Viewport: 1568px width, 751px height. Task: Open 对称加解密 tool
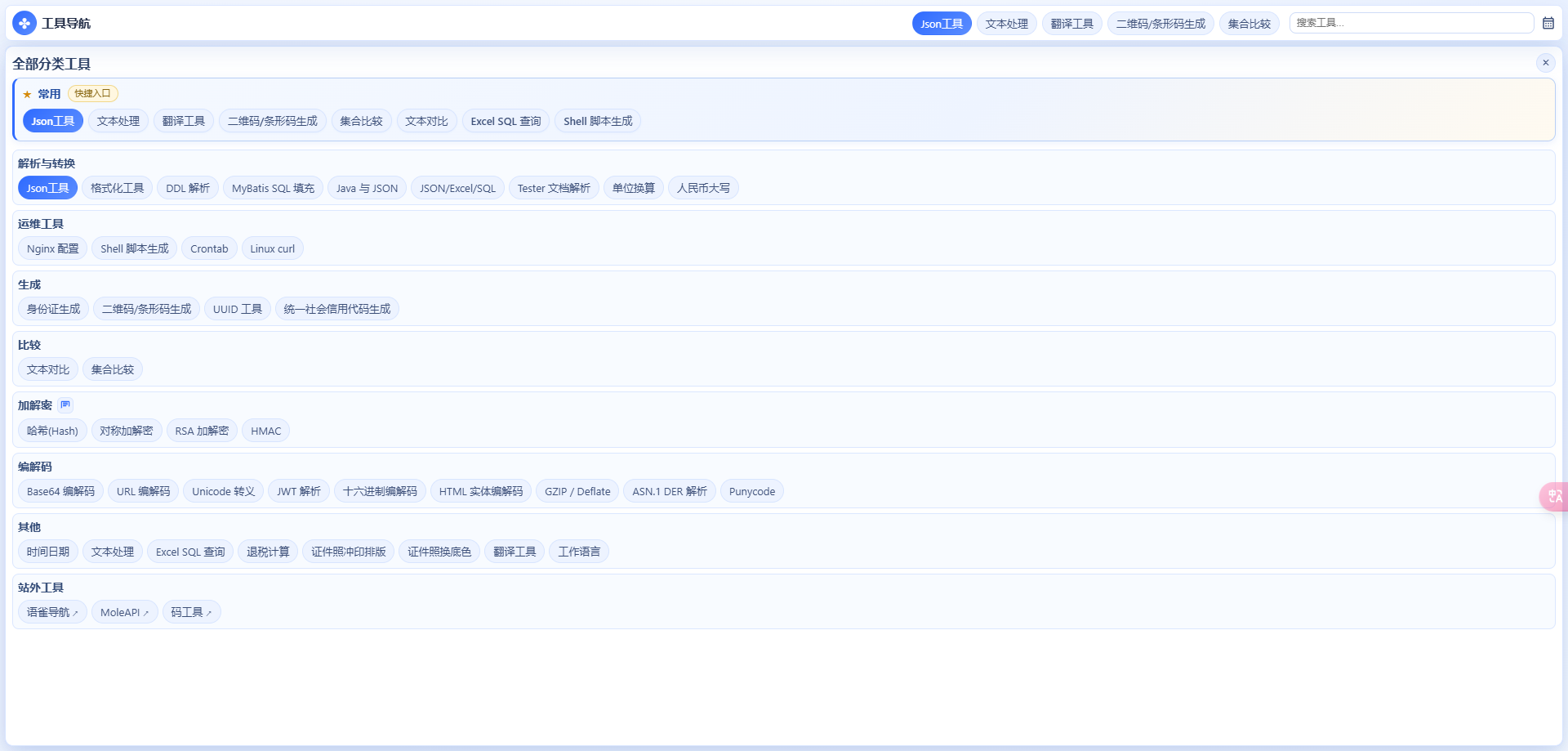[x=127, y=431]
